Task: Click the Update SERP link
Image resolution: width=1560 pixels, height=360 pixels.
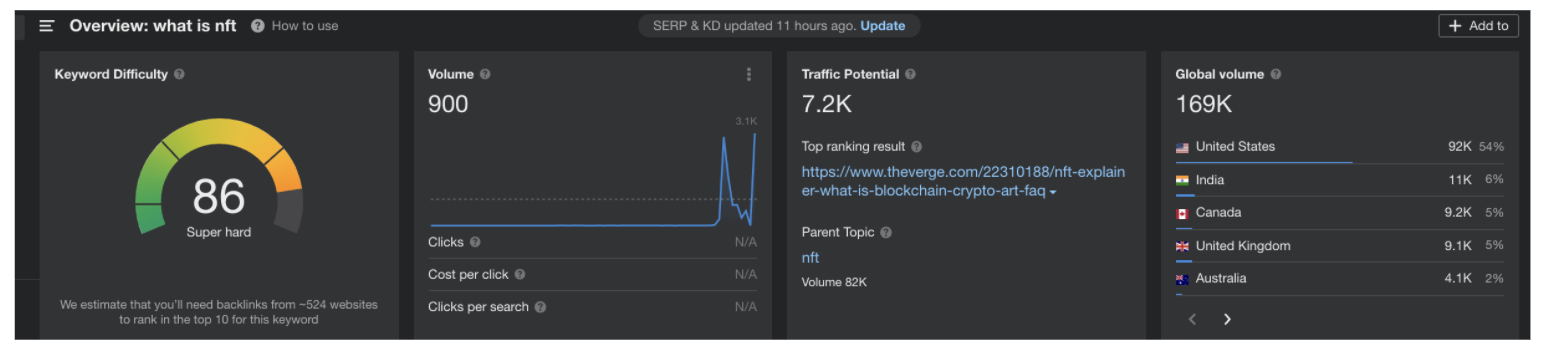Action: click(882, 26)
